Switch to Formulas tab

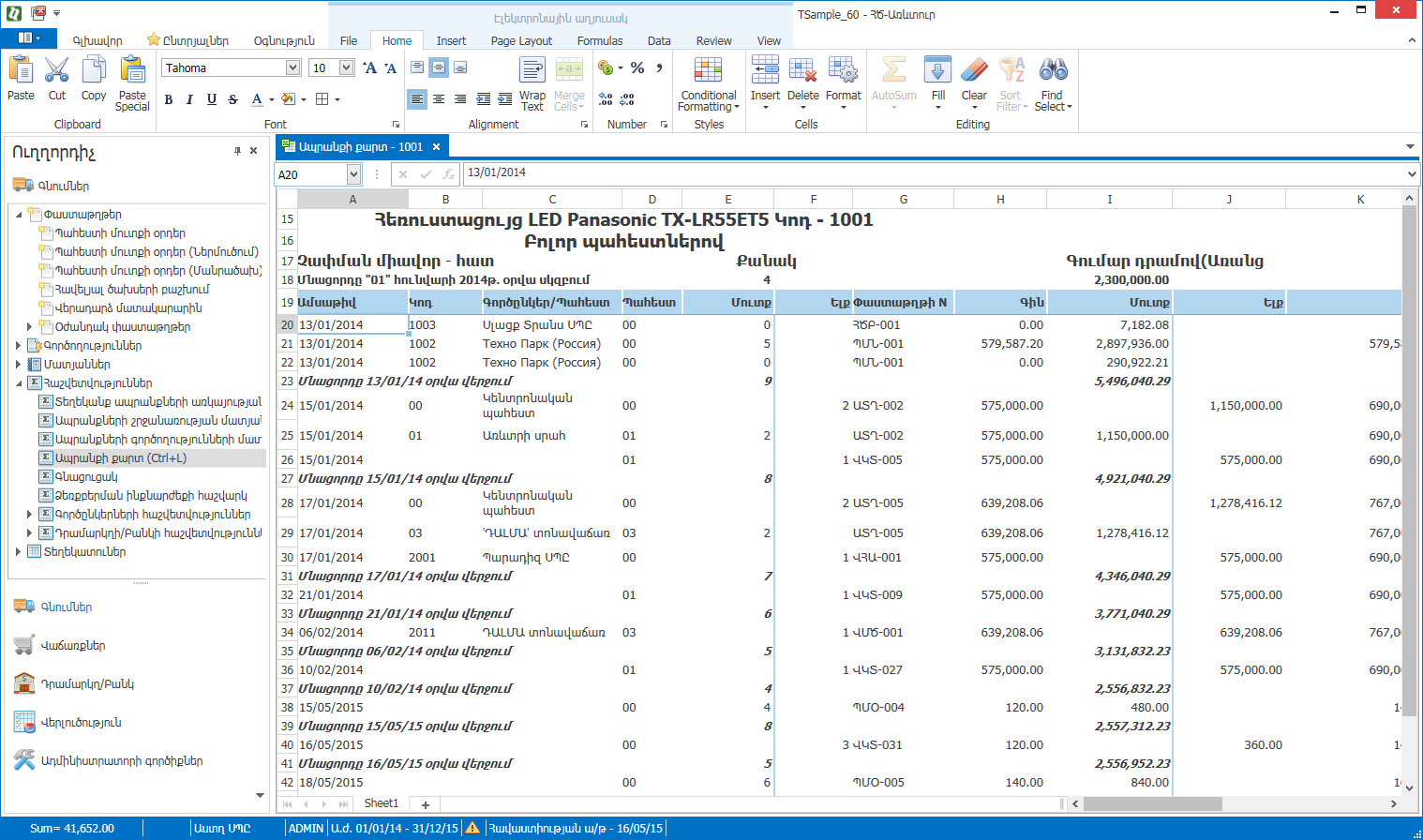pos(600,40)
